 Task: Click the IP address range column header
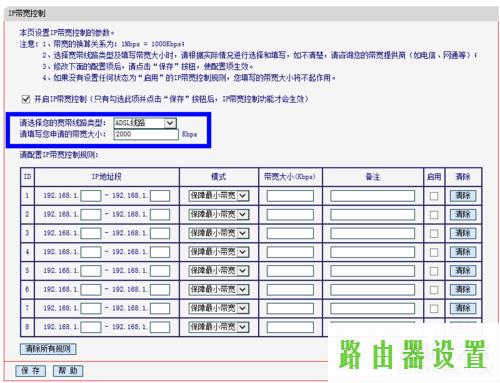tap(107, 177)
